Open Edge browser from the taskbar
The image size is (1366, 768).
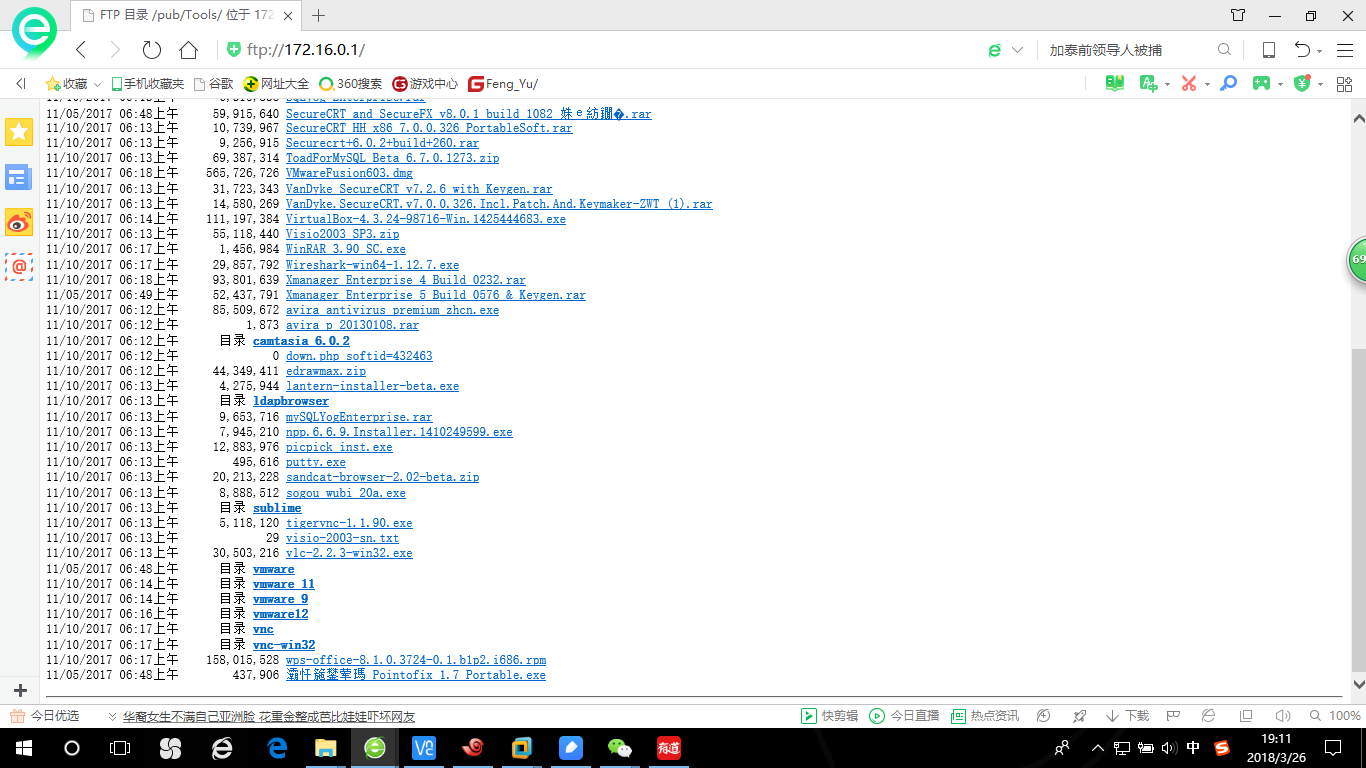tap(277, 748)
